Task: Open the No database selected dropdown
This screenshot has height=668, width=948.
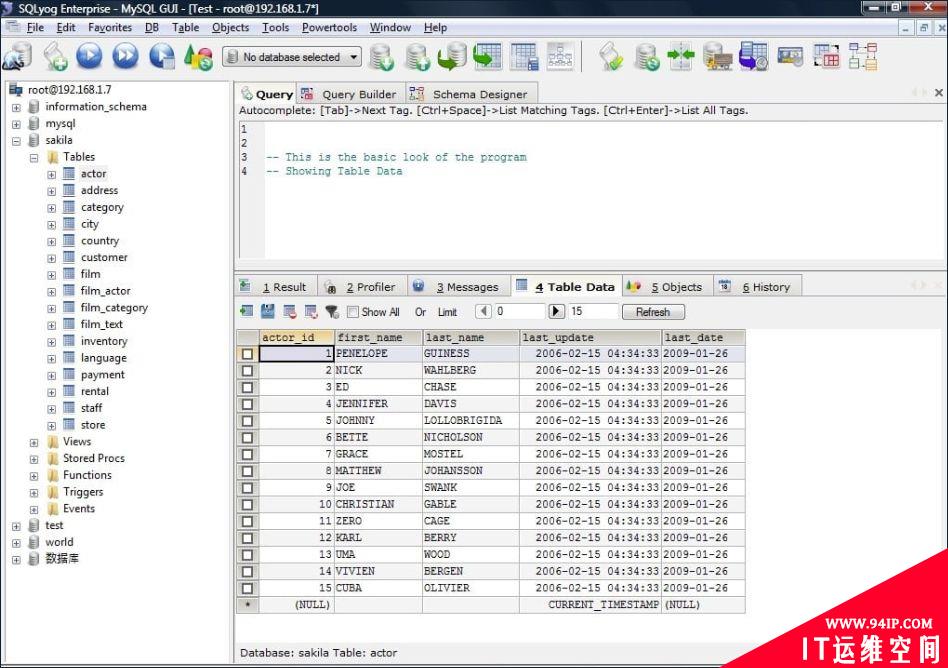Action: pyautogui.click(x=292, y=57)
